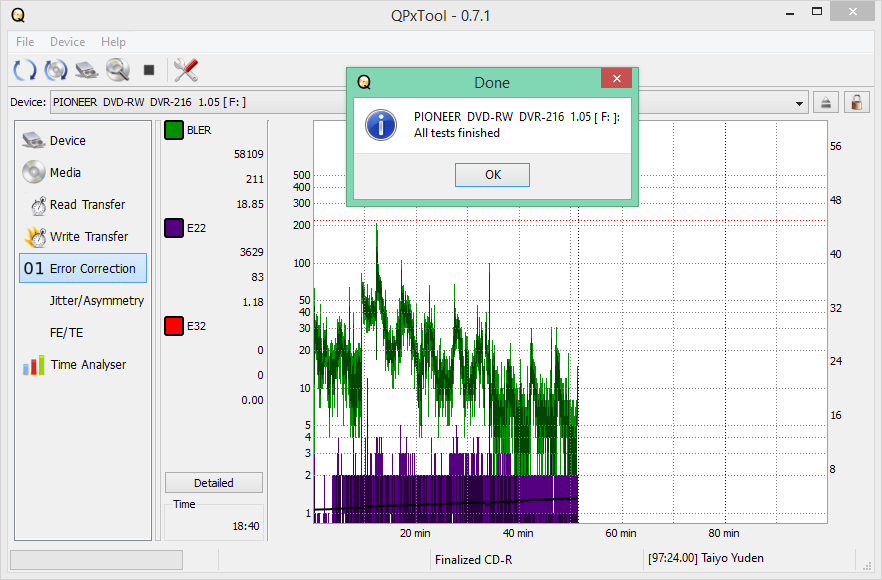Open the Read Transfer page
882x580 pixels.
83,205
